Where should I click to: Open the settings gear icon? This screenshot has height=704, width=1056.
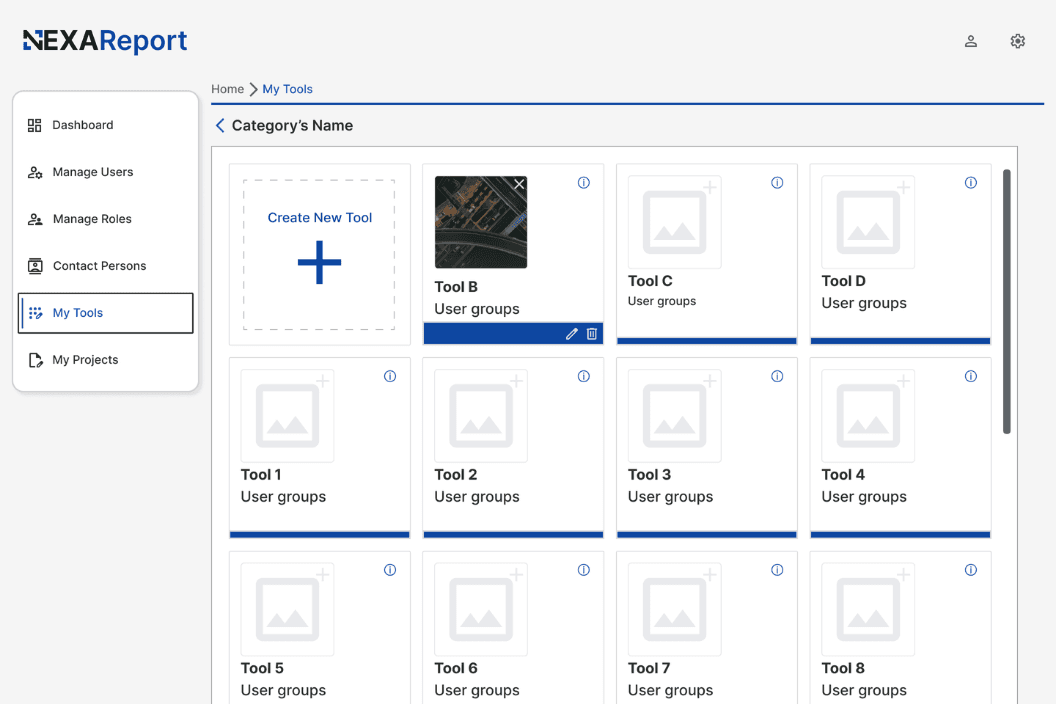(x=1018, y=41)
